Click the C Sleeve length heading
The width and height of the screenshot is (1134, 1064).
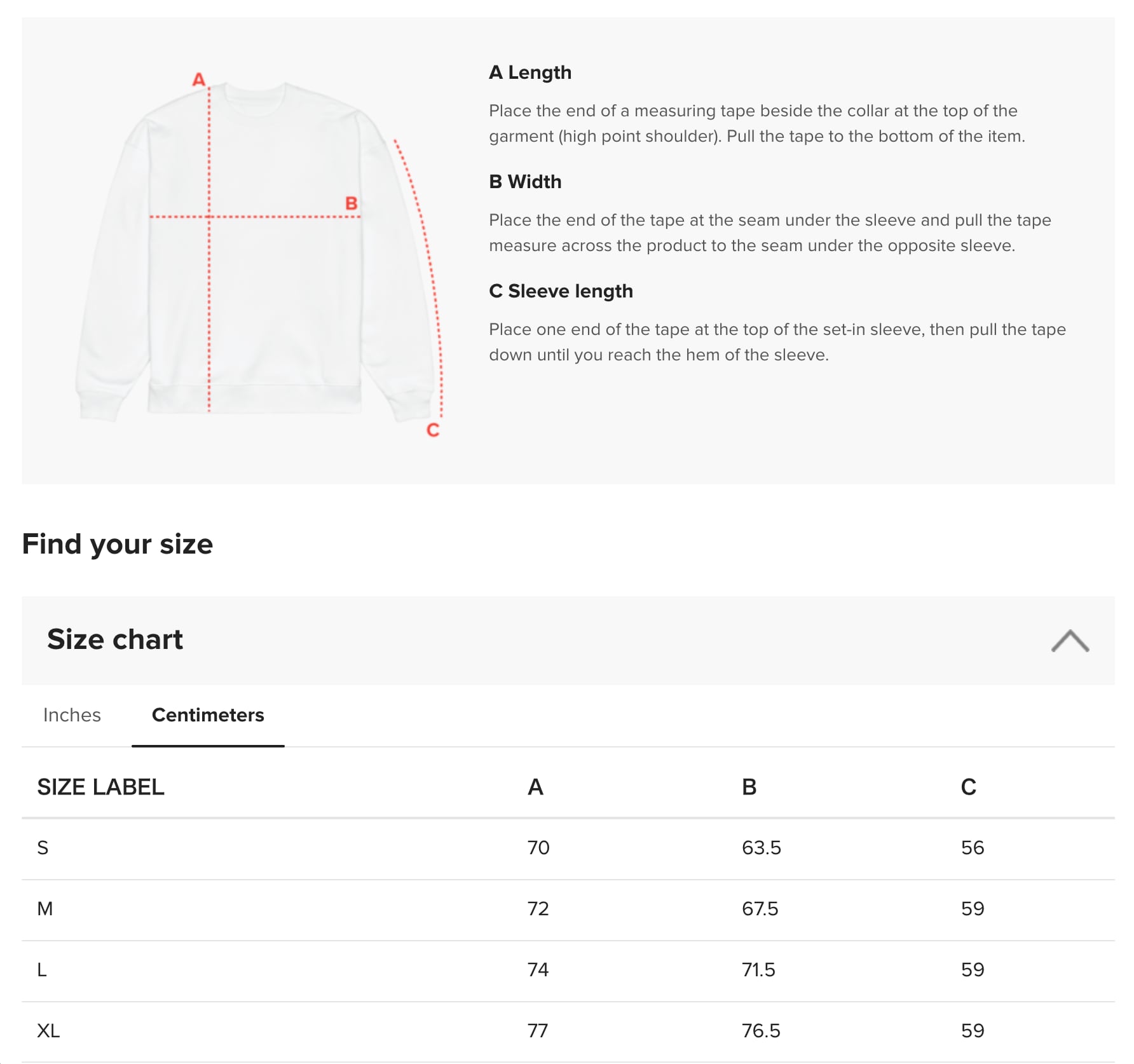(561, 291)
